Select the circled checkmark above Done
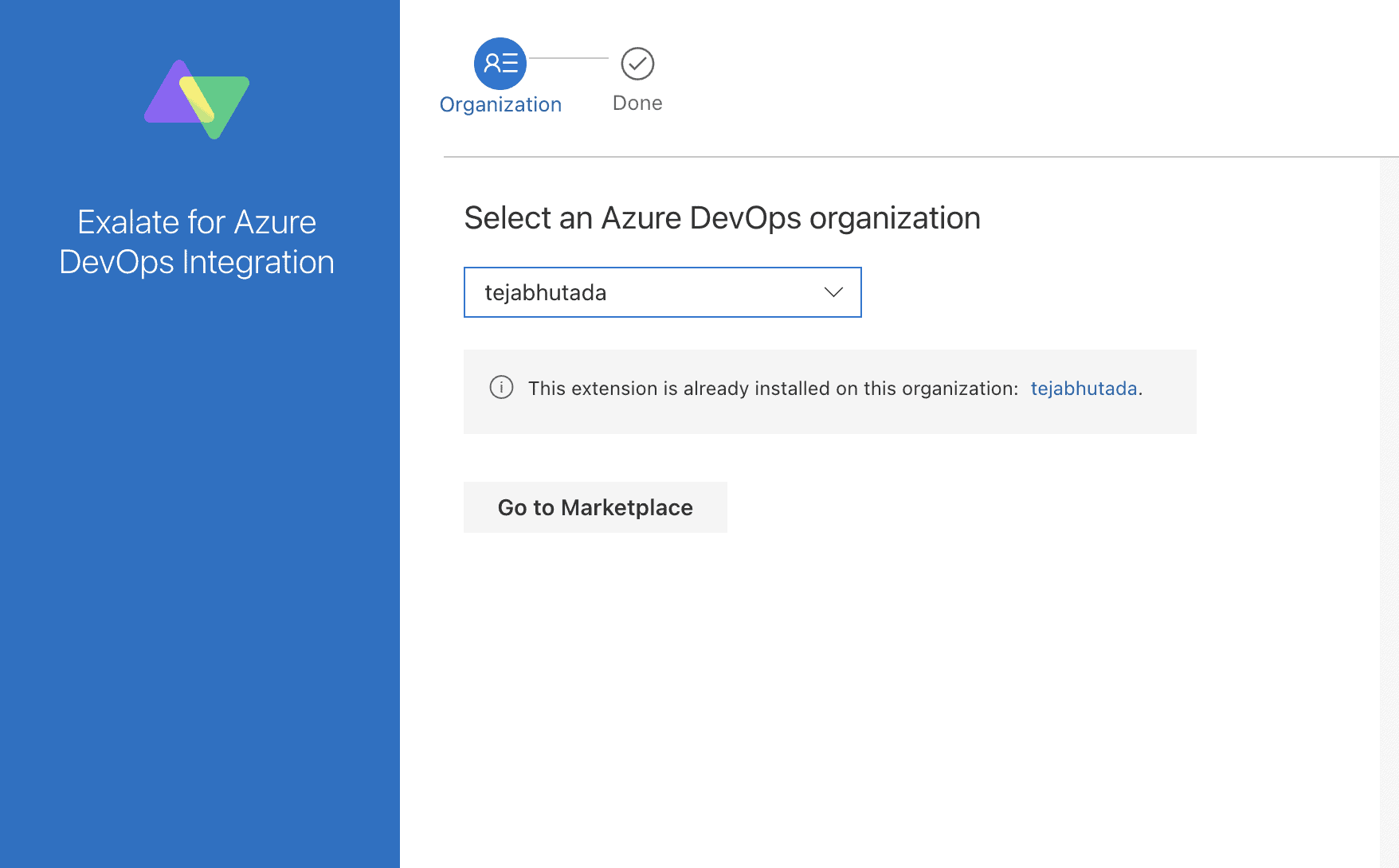Screen dimensions: 1399x868 (x=636, y=63)
